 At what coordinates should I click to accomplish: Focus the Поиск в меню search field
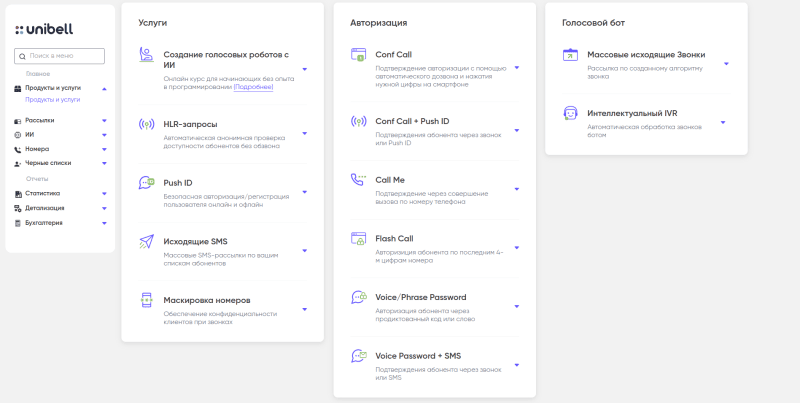click(64, 57)
